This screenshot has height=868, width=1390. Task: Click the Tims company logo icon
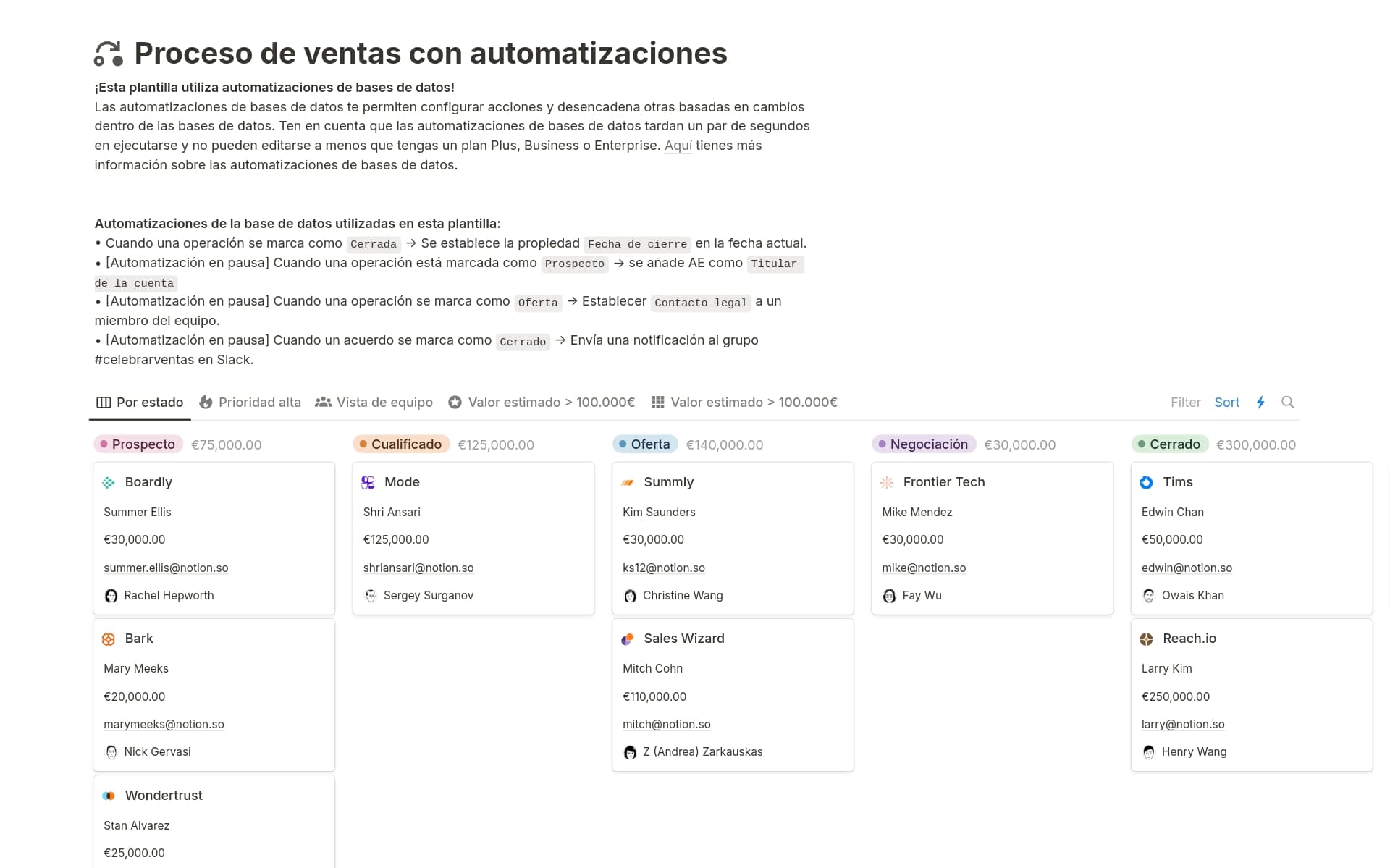[1146, 483]
